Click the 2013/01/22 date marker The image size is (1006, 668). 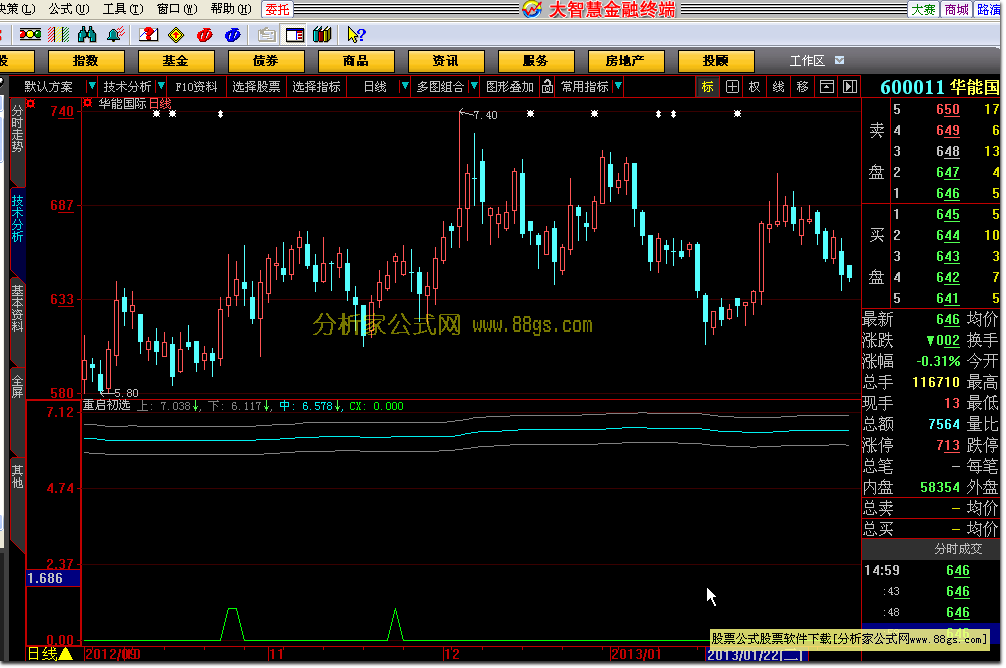pos(754,655)
